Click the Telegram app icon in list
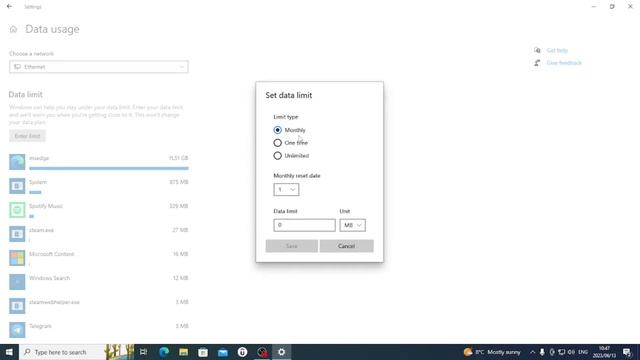640x360 pixels. pyautogui.click(x=17, y=330)
